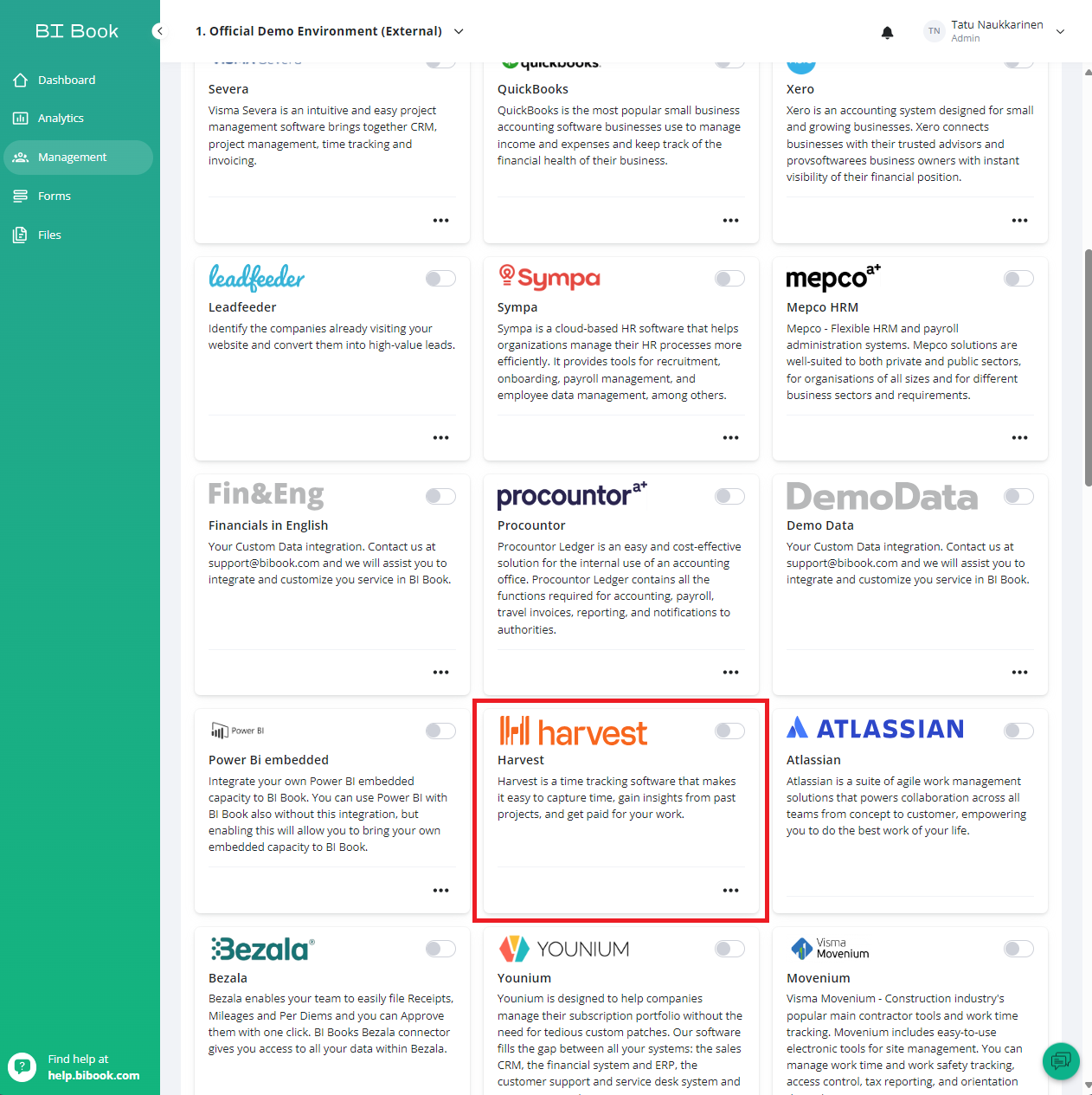Open the live chat bubble

click(x=1061, y=1060)
